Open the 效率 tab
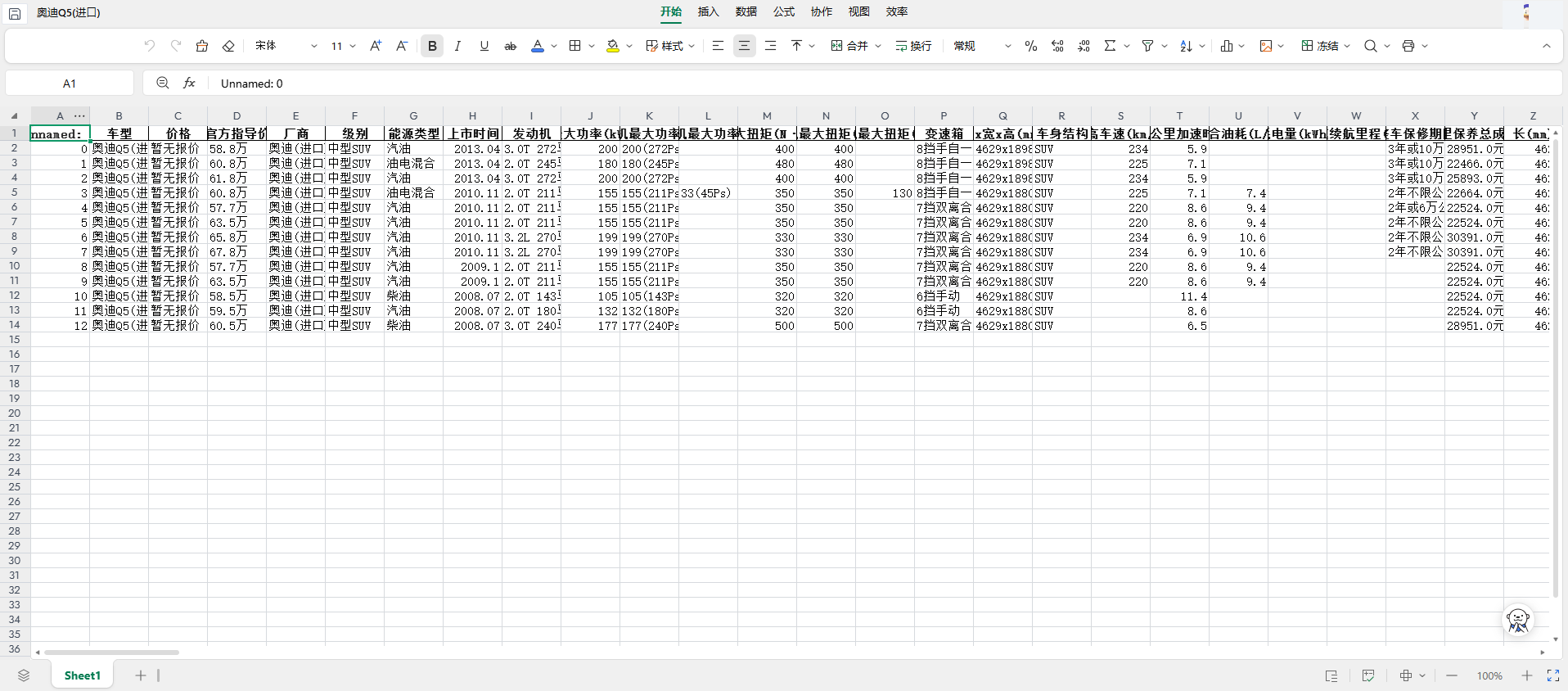 pos(897,11)
